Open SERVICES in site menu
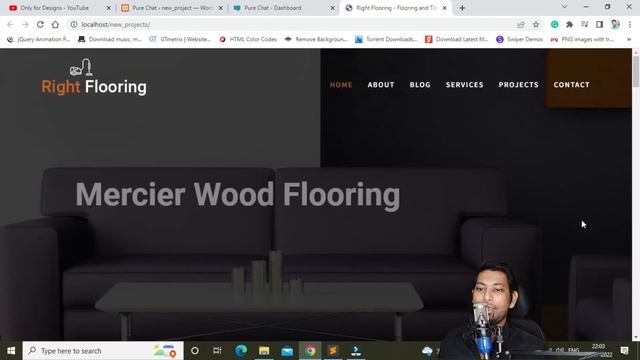 point(464,84)
